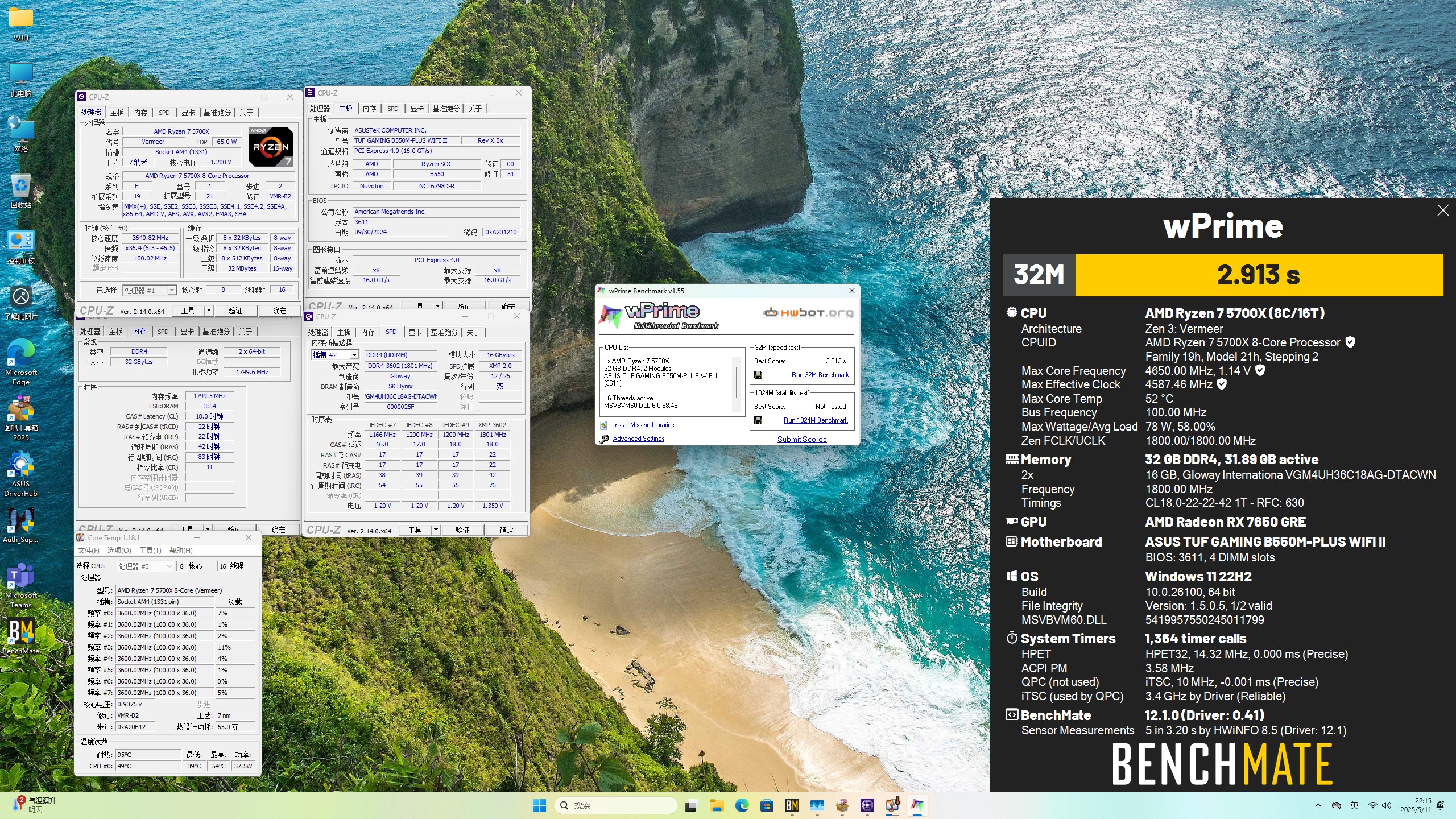Click the Core Temp thermometer taskbar icon

click(892, 805)
